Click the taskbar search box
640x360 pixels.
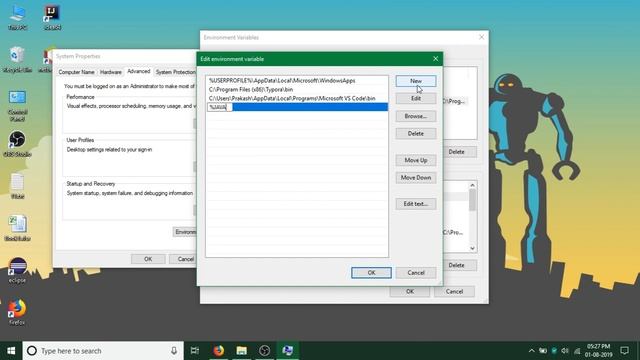tap(103, 351)
